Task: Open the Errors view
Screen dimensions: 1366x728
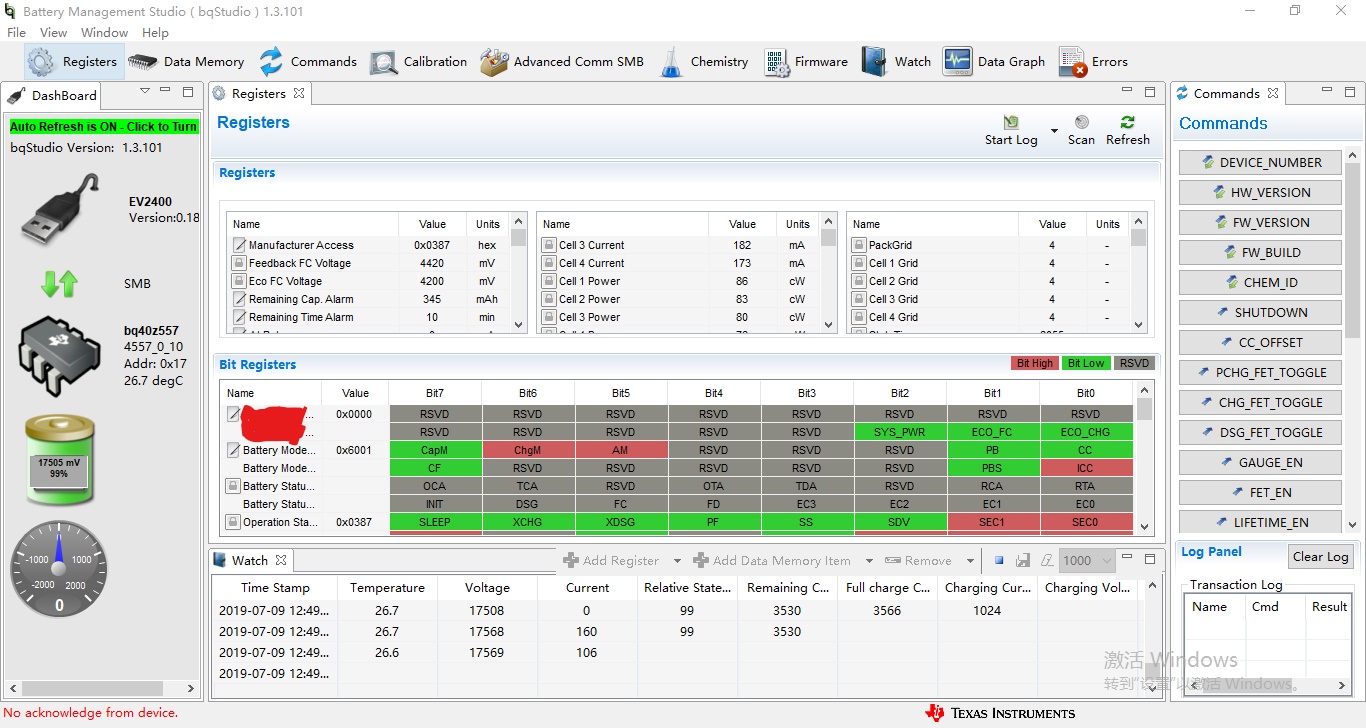Action: pyautogui.click(x=1093, y=62)
